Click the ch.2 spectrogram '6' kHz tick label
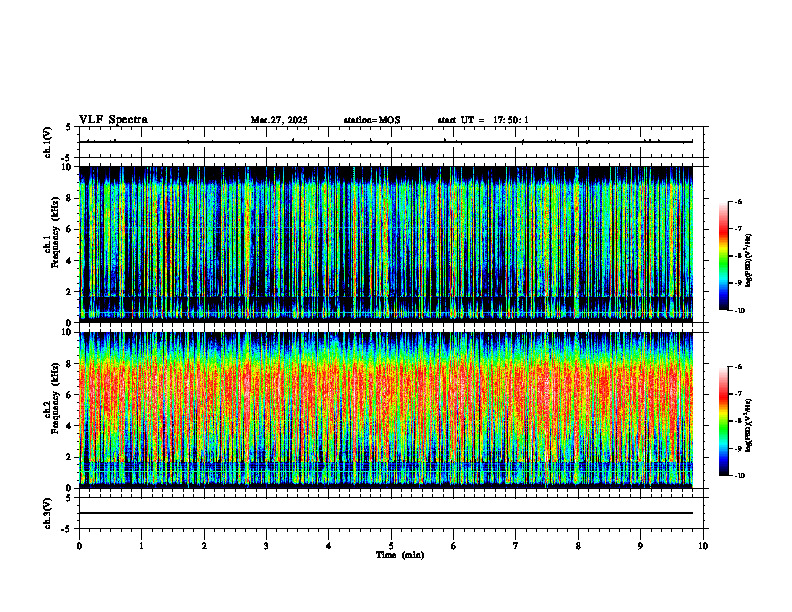Image resolution: width=792 pixels, height=612 pixels. [70, 395]
